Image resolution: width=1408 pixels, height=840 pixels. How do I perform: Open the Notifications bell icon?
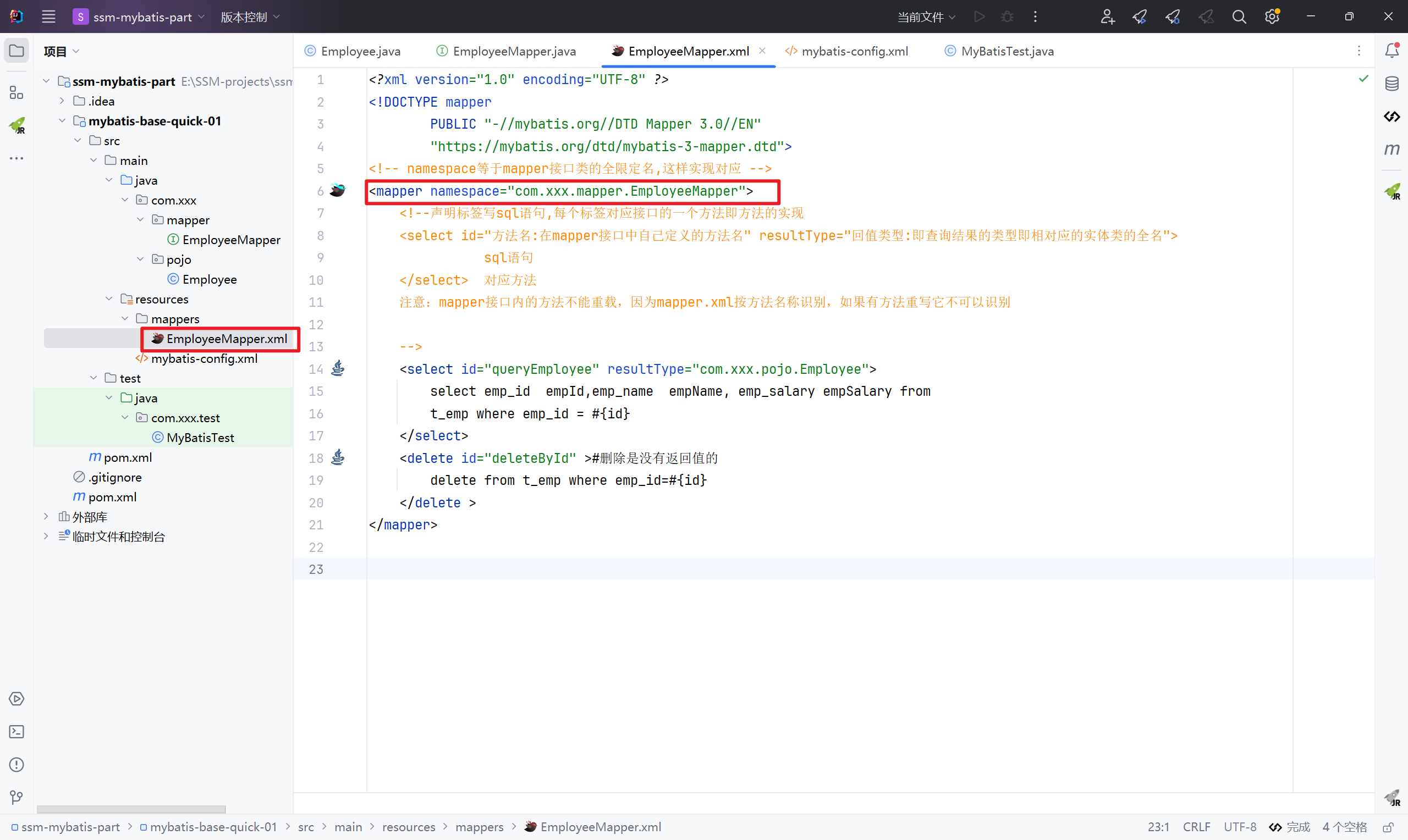[x=1391, y=51]
